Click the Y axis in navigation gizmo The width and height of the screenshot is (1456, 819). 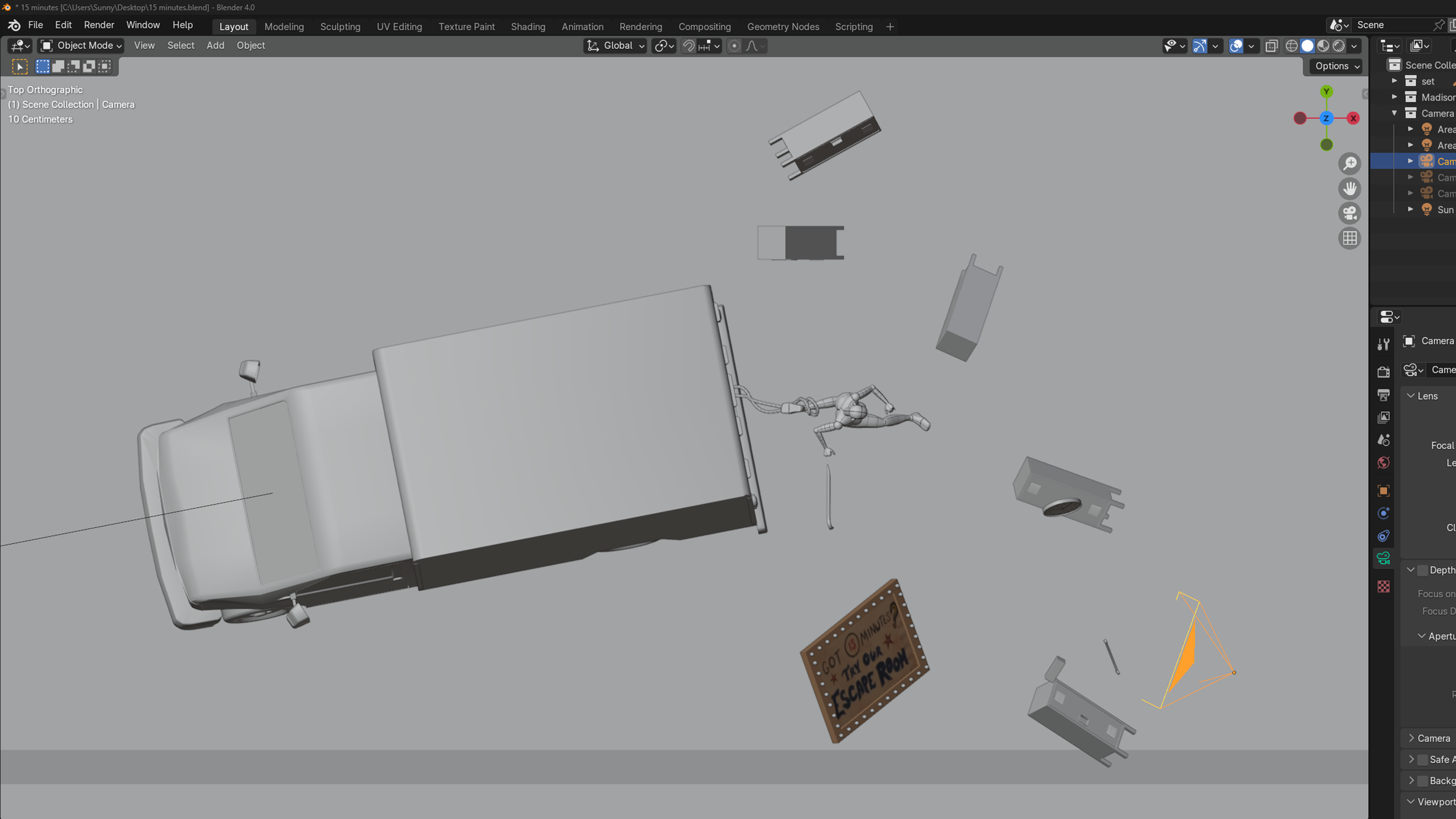[1326, 91]
